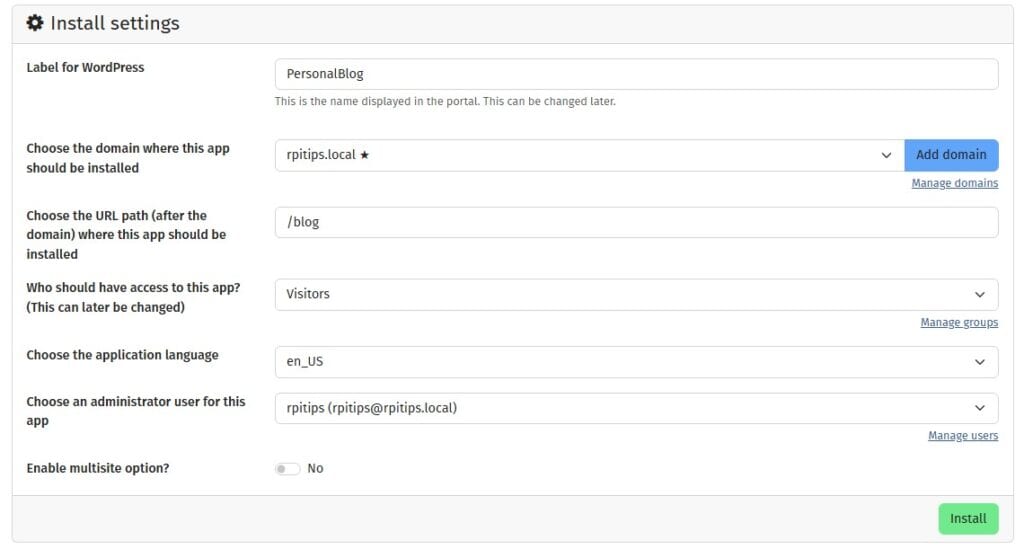The height and width of the screenshot is (549, 1024).
Task: Toggle the Enable multisite option switch
Action: coord(287,469)
